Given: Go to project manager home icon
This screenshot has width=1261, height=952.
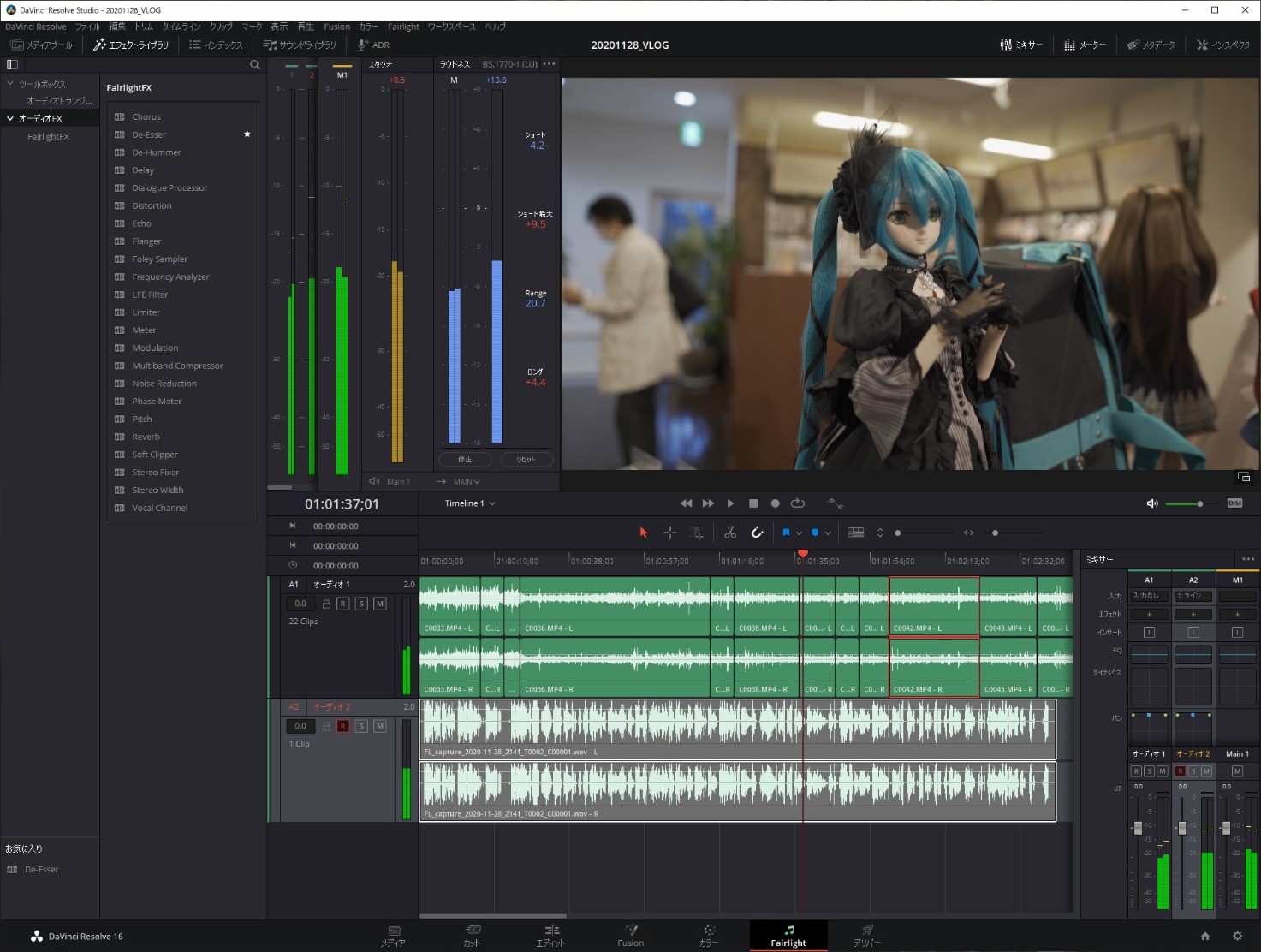Looking at the screenshot, I should (x=1205, y=937).
